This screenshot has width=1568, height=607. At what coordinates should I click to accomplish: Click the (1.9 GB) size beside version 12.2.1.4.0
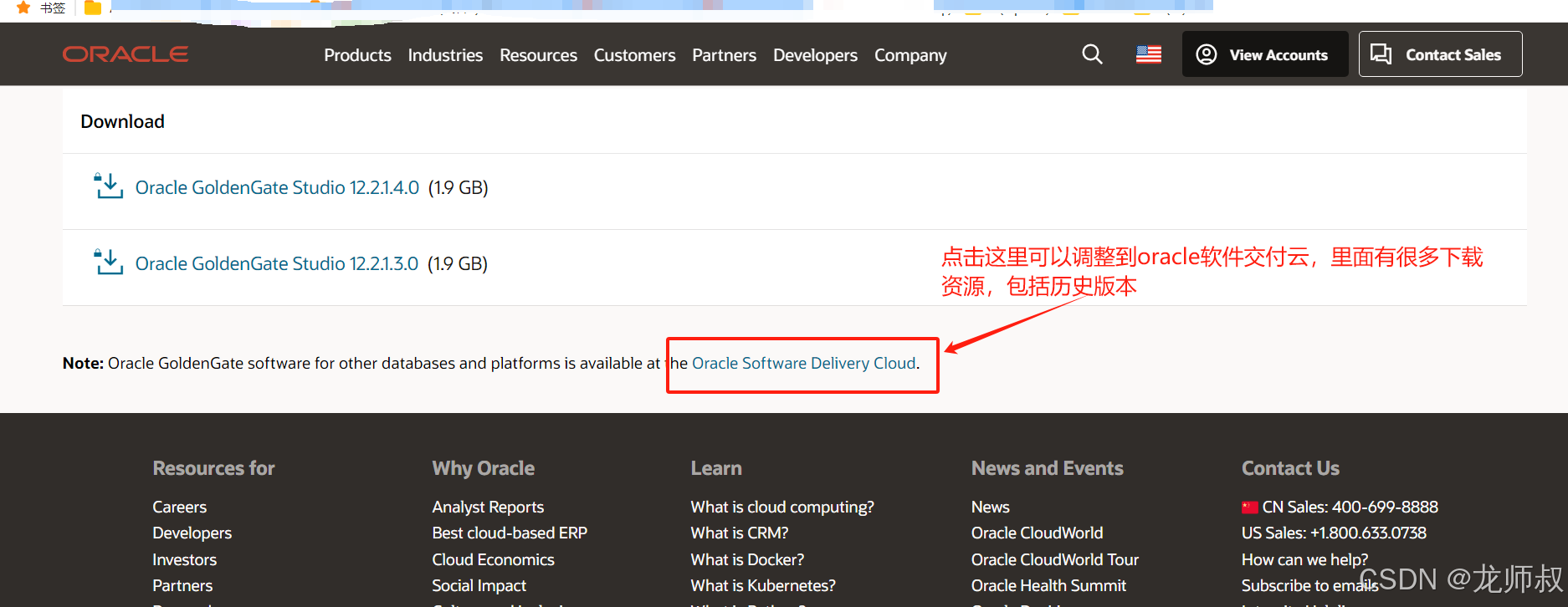(459, 187)
